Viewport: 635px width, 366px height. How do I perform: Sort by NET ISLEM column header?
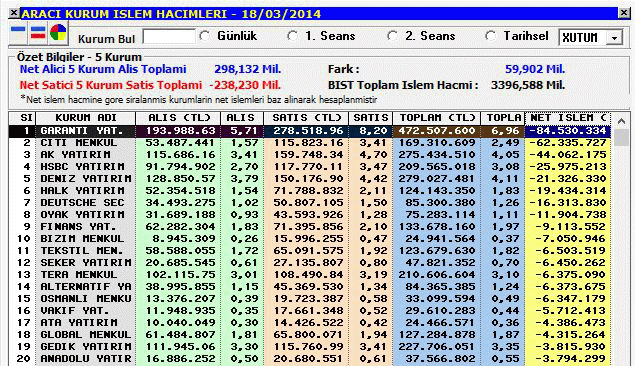click(x=568, y=118)
